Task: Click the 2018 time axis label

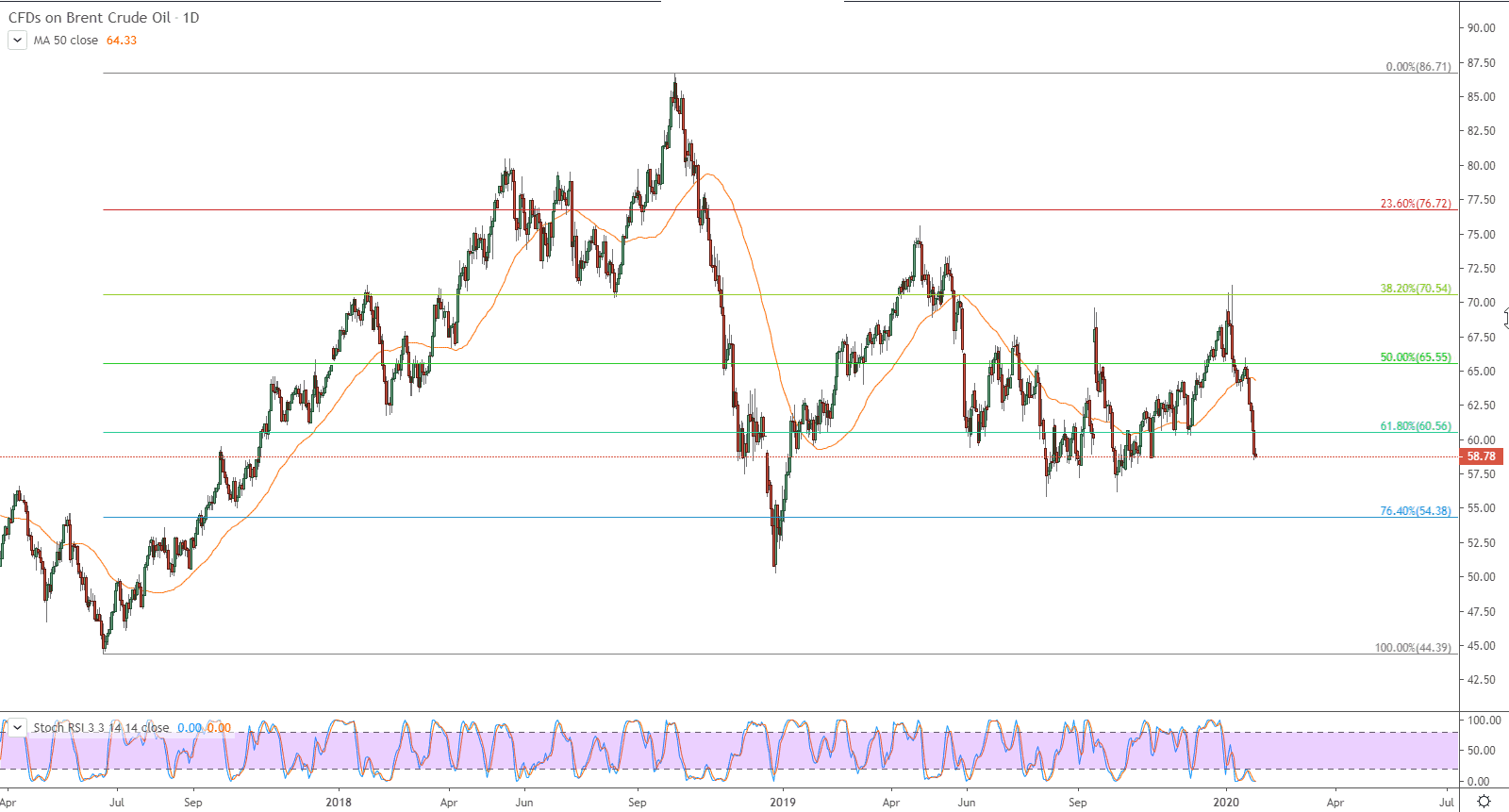Action: [338, 803]
